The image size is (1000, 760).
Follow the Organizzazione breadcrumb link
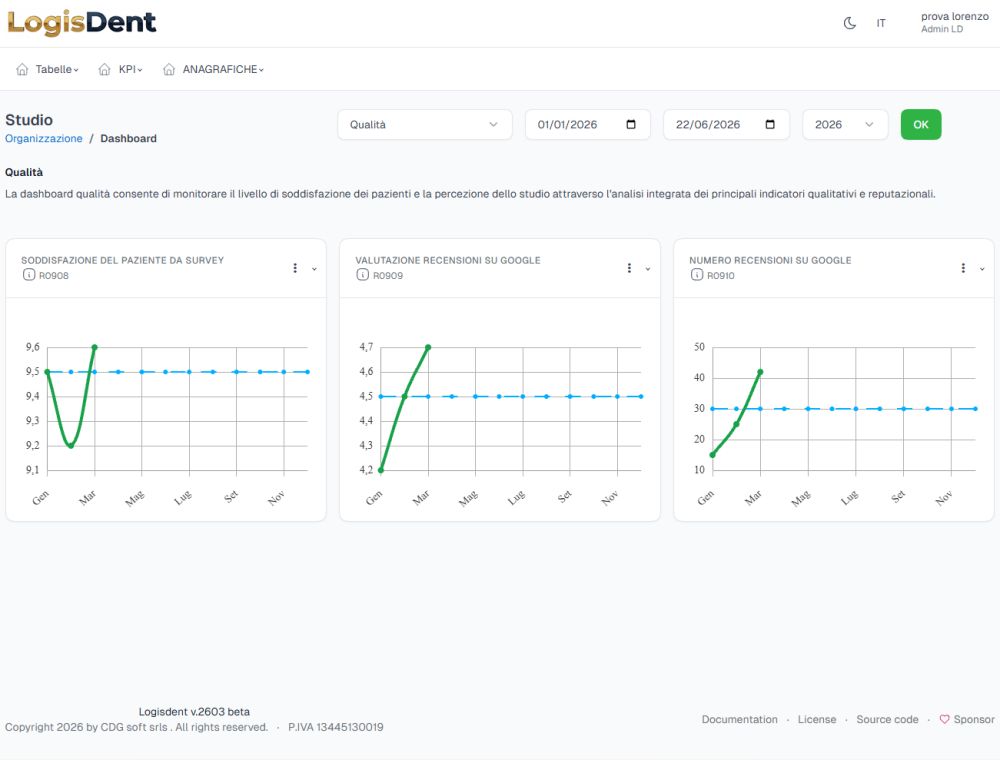click(43, 138)
